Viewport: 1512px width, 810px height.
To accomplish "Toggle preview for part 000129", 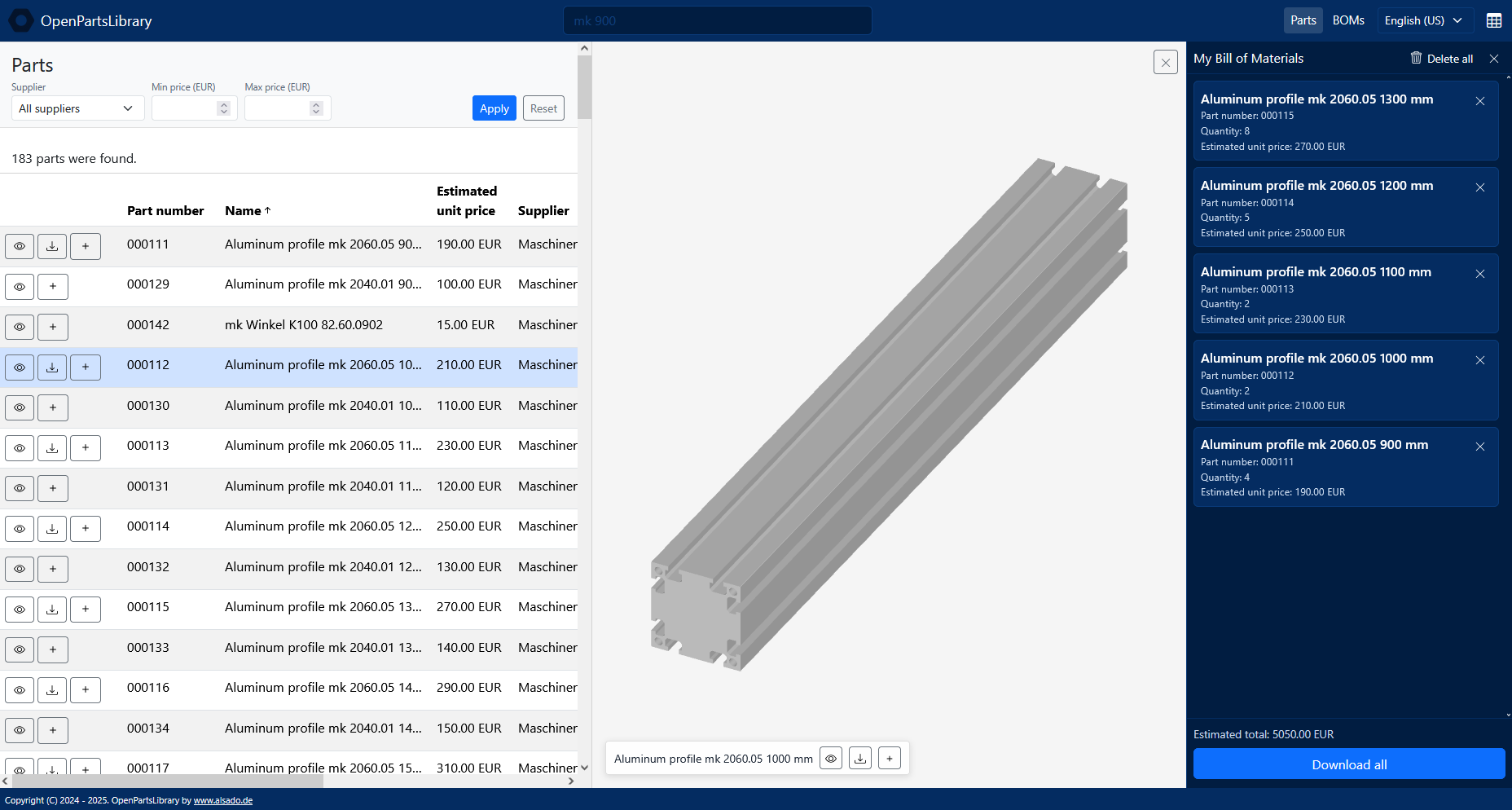I will pyautogui.click(x=20, y=287).
